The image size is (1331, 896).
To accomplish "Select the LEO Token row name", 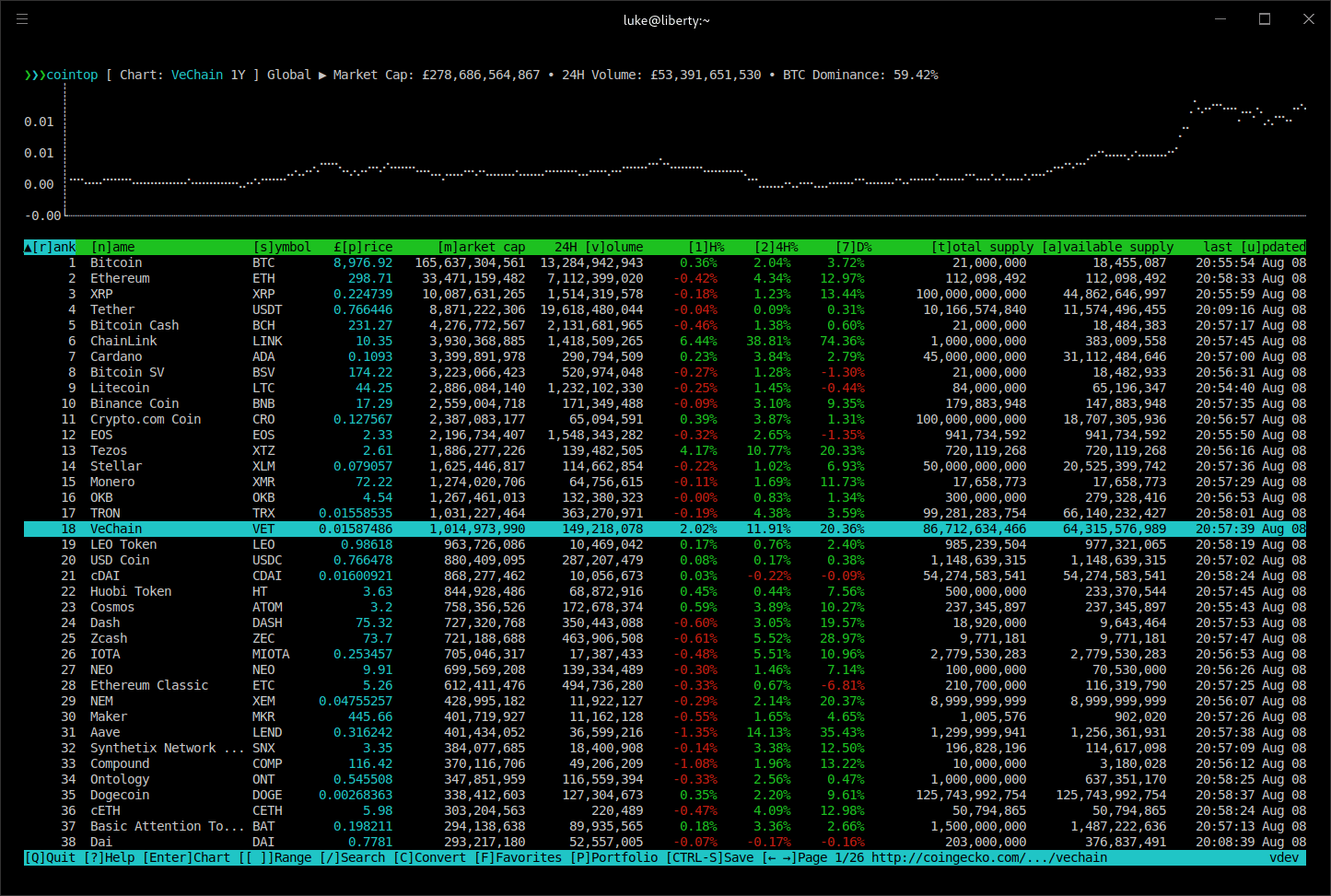I will pos(123,544).
